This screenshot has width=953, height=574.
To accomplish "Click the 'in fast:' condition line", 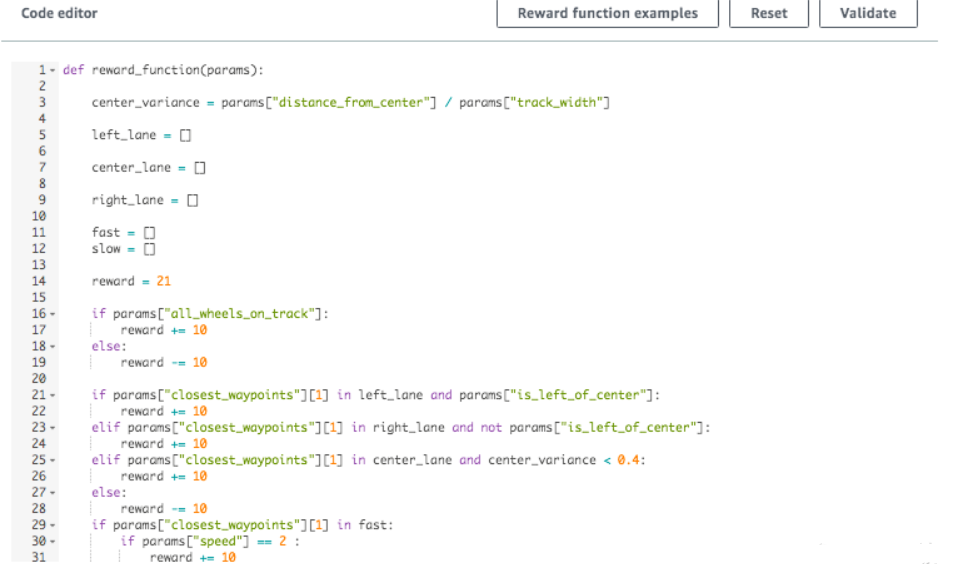I will (243, 525).
